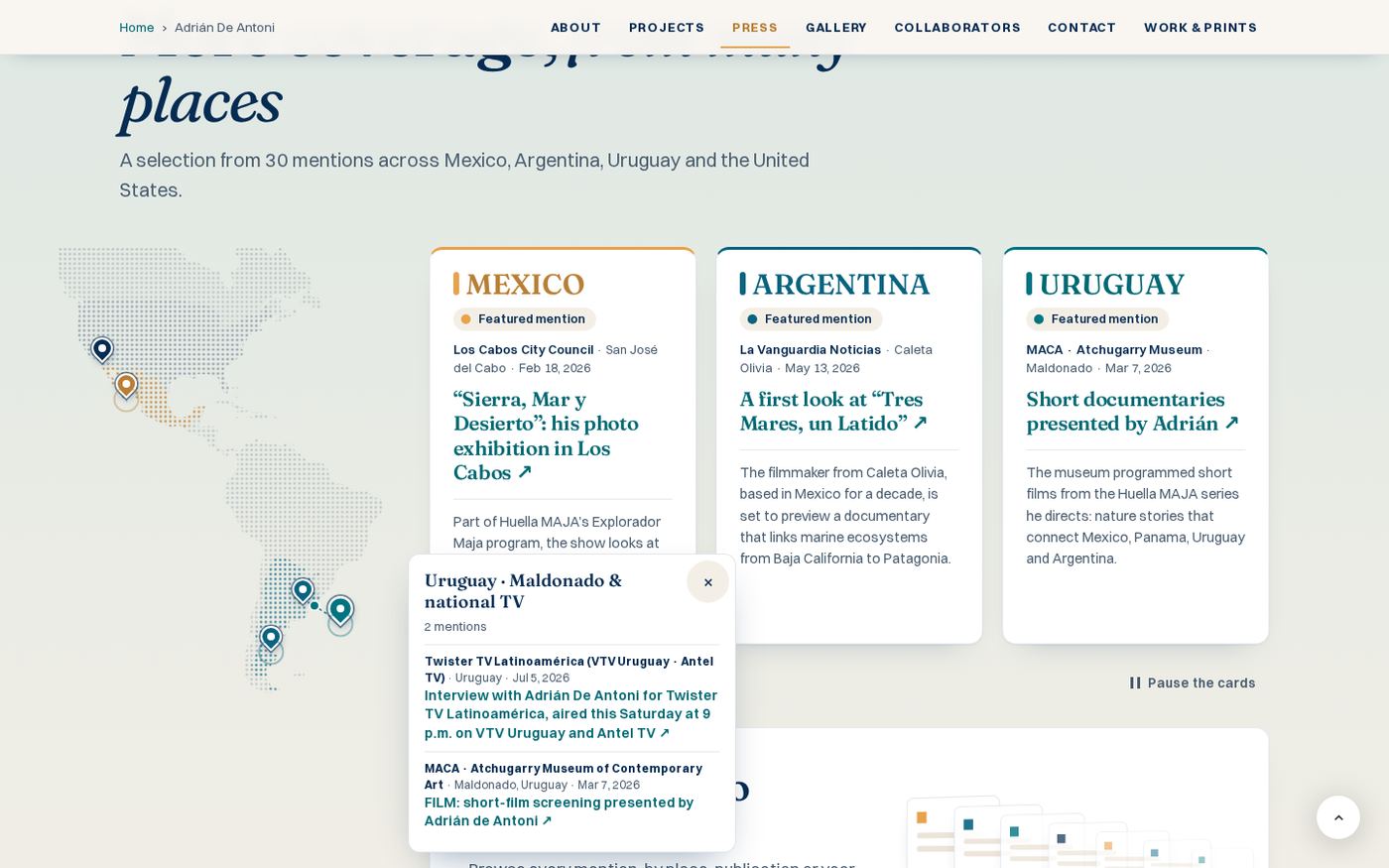Click the MEXICO card heading
Viewport: 1389px width, 868px height.
coord(525,285)
